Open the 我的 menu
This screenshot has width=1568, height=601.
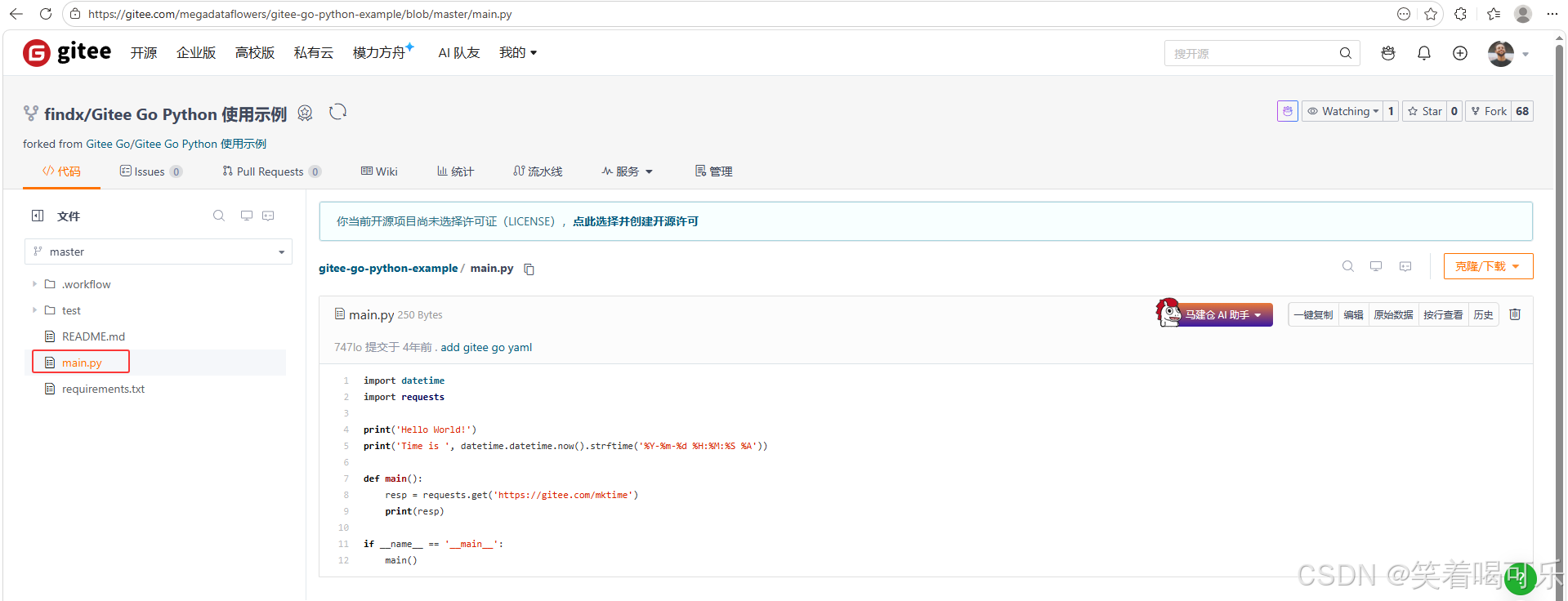click(518, 53)
